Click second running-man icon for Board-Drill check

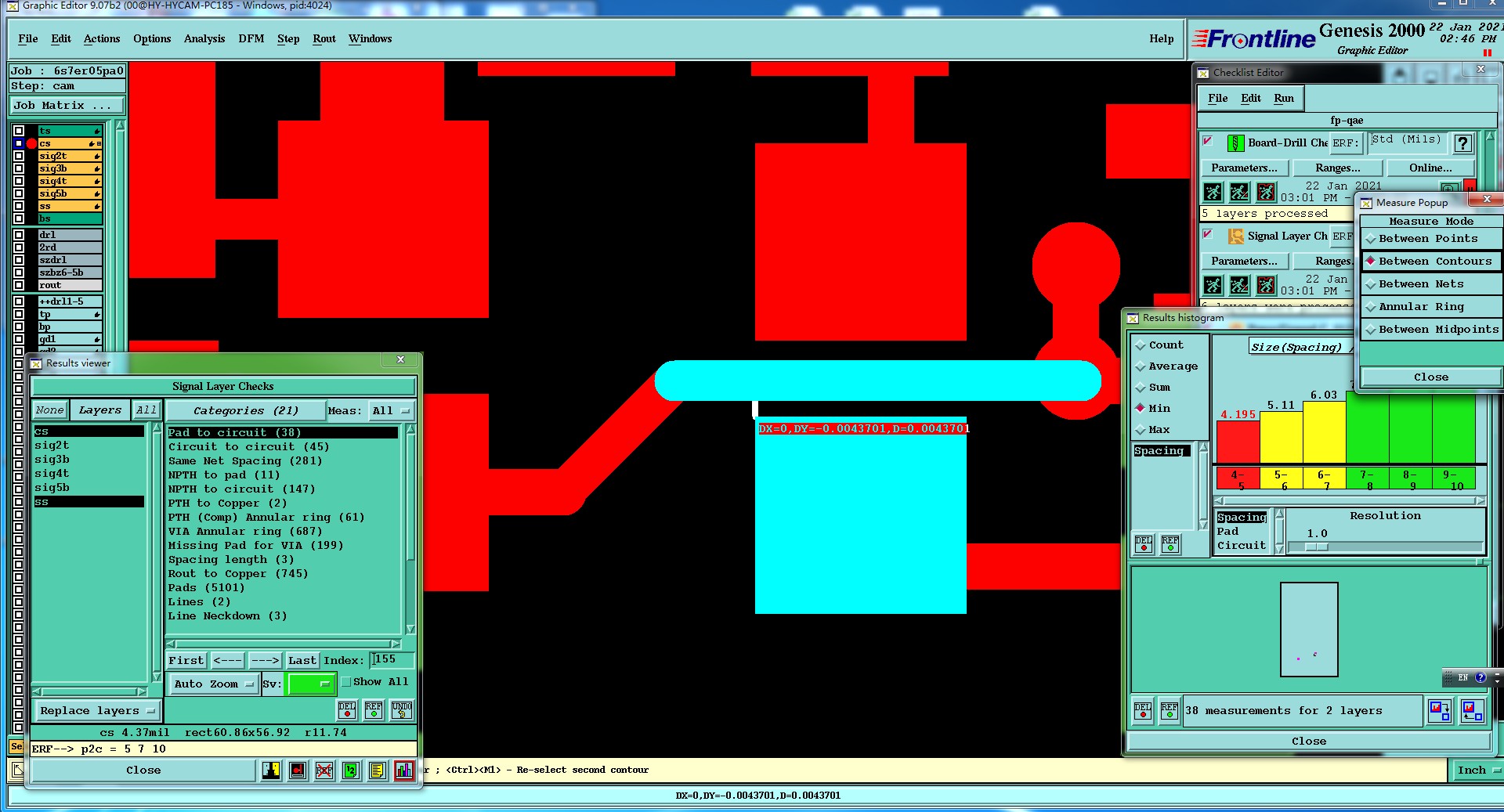1239,192
